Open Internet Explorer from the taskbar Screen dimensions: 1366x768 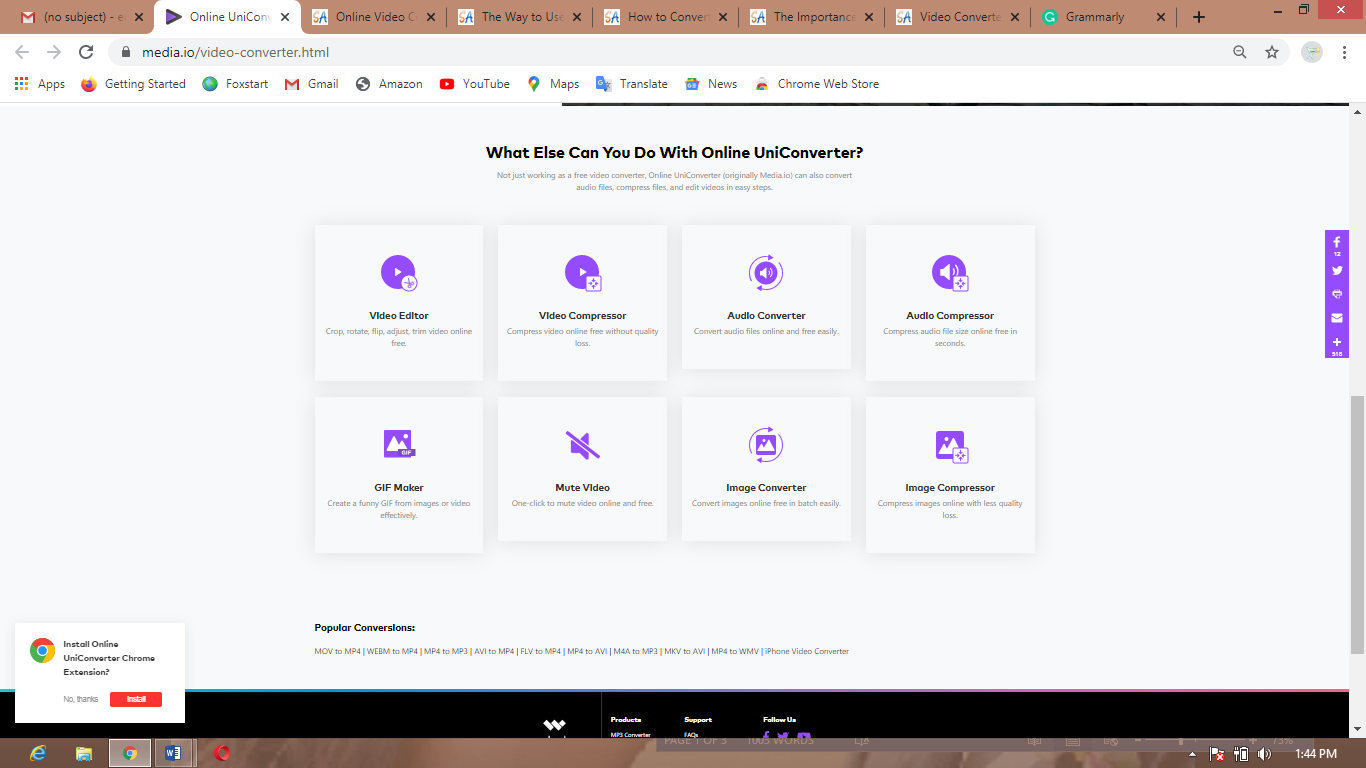(39, 753)
